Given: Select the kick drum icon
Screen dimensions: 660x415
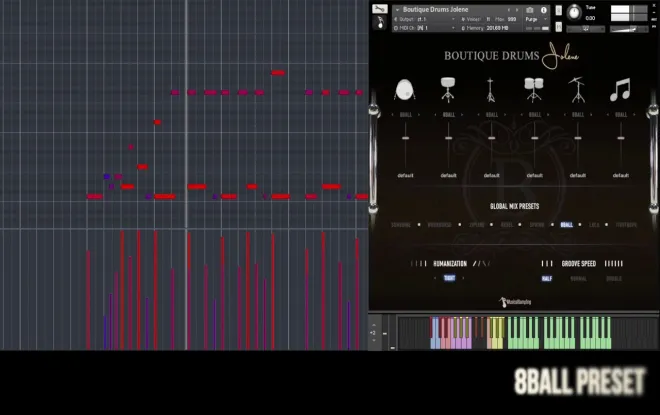Looking at the screenshot, I should tap(405, 90).
